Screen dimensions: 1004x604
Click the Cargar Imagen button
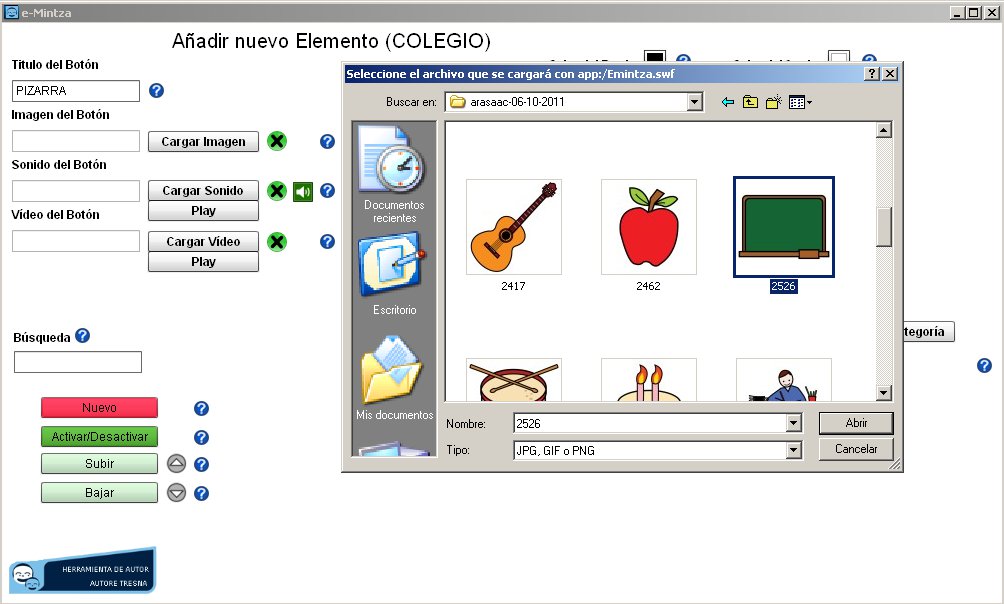203,141
